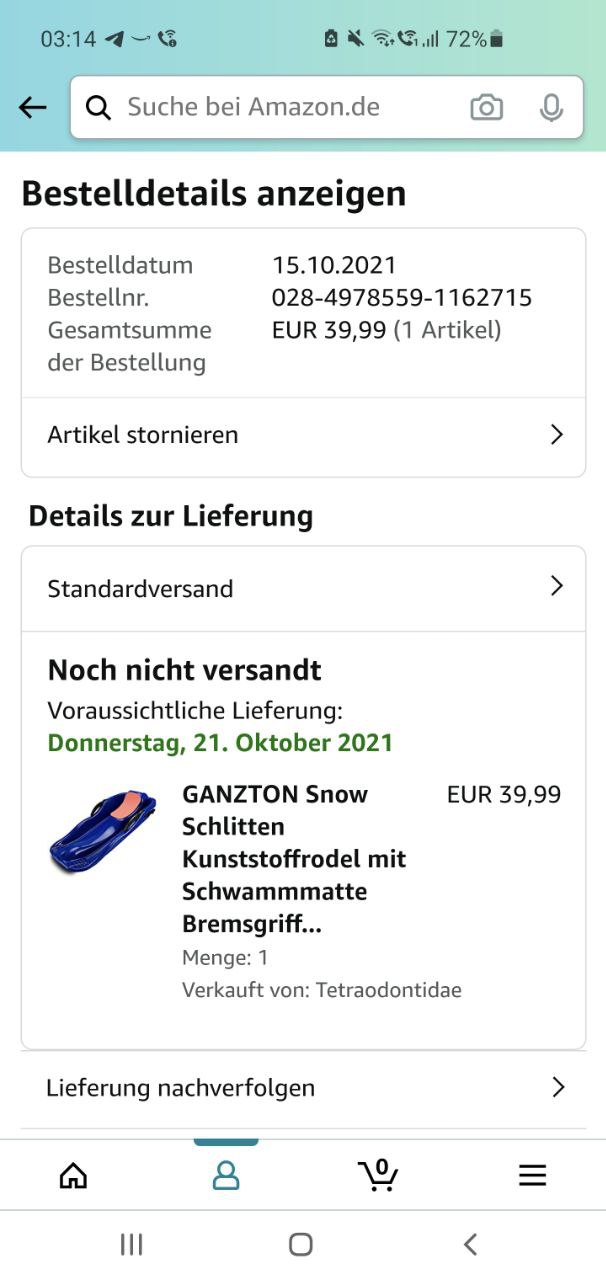Open Standardversand shipping details
606x1280 pixels.
pos(140,589)
